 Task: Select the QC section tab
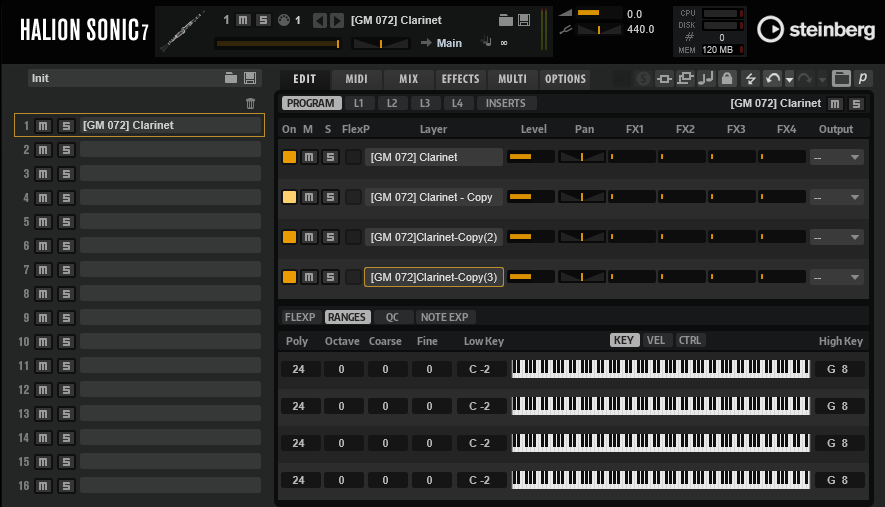click(x=392, y=317)
